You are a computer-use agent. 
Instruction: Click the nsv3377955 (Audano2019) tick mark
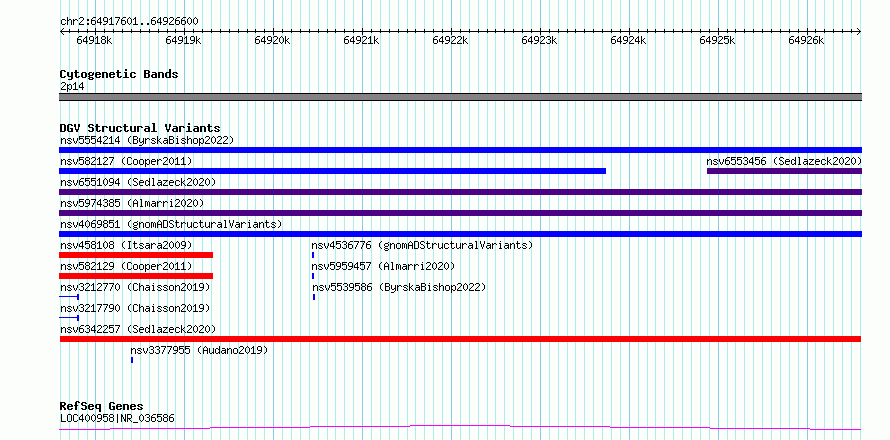click(x=132, y=360)
